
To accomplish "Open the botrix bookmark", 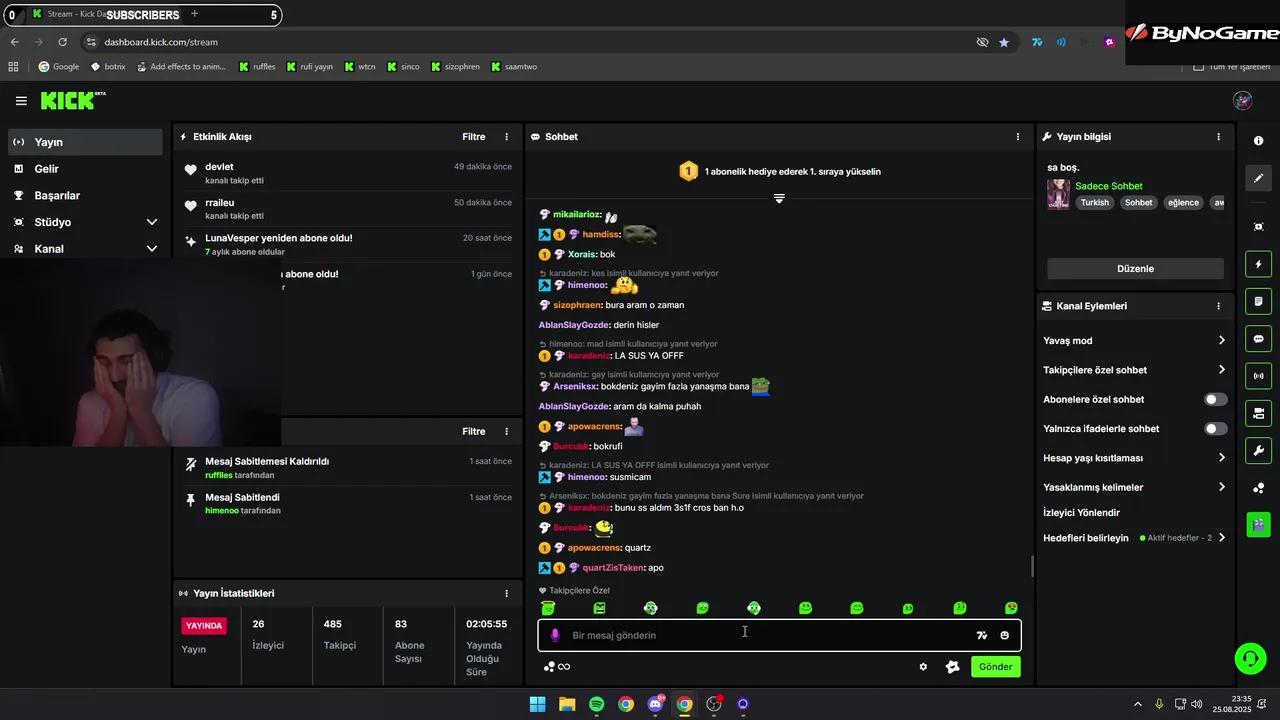I will click(108, 67).
